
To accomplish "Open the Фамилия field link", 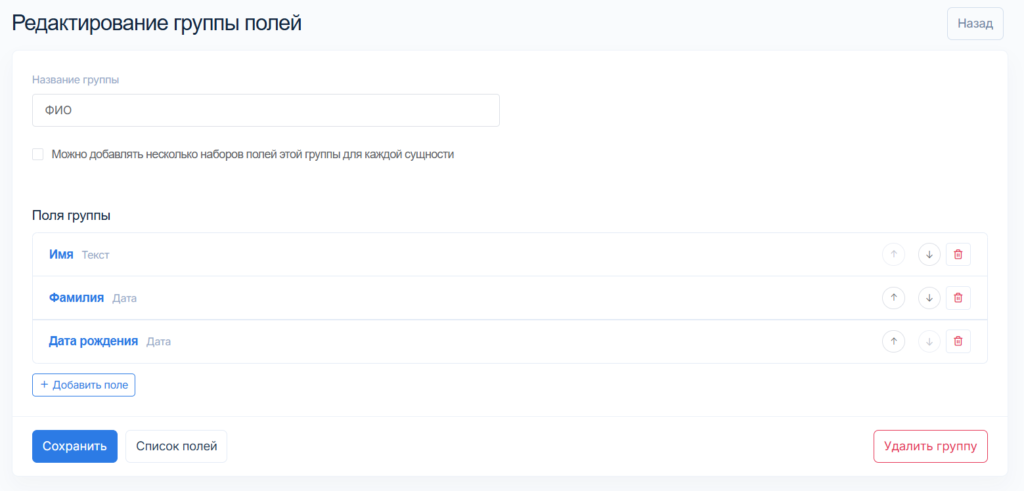I will point(76,298).
